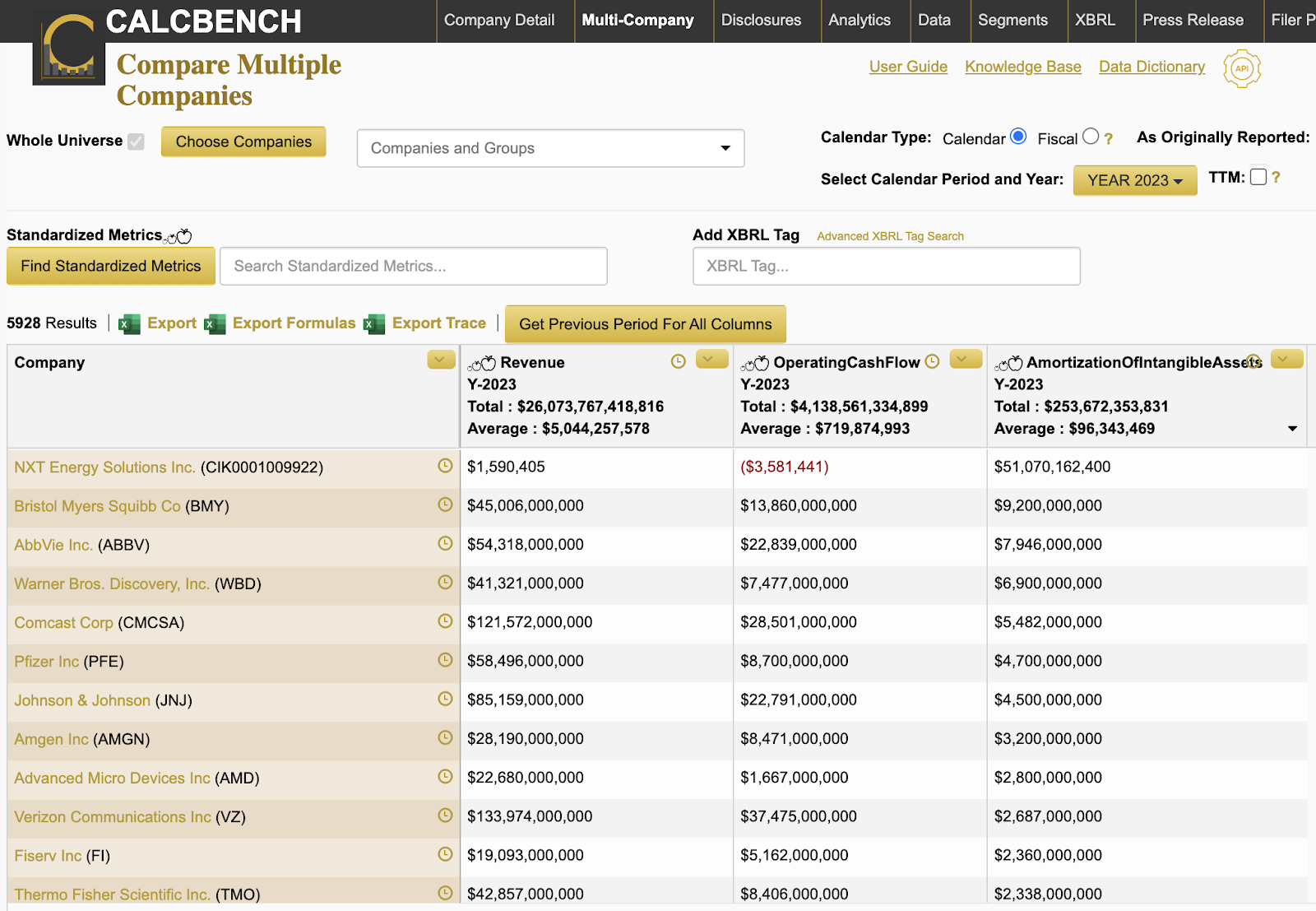
Task: Click the apple icon beside OperatingCashFlow header
Action: coord(755,363)
